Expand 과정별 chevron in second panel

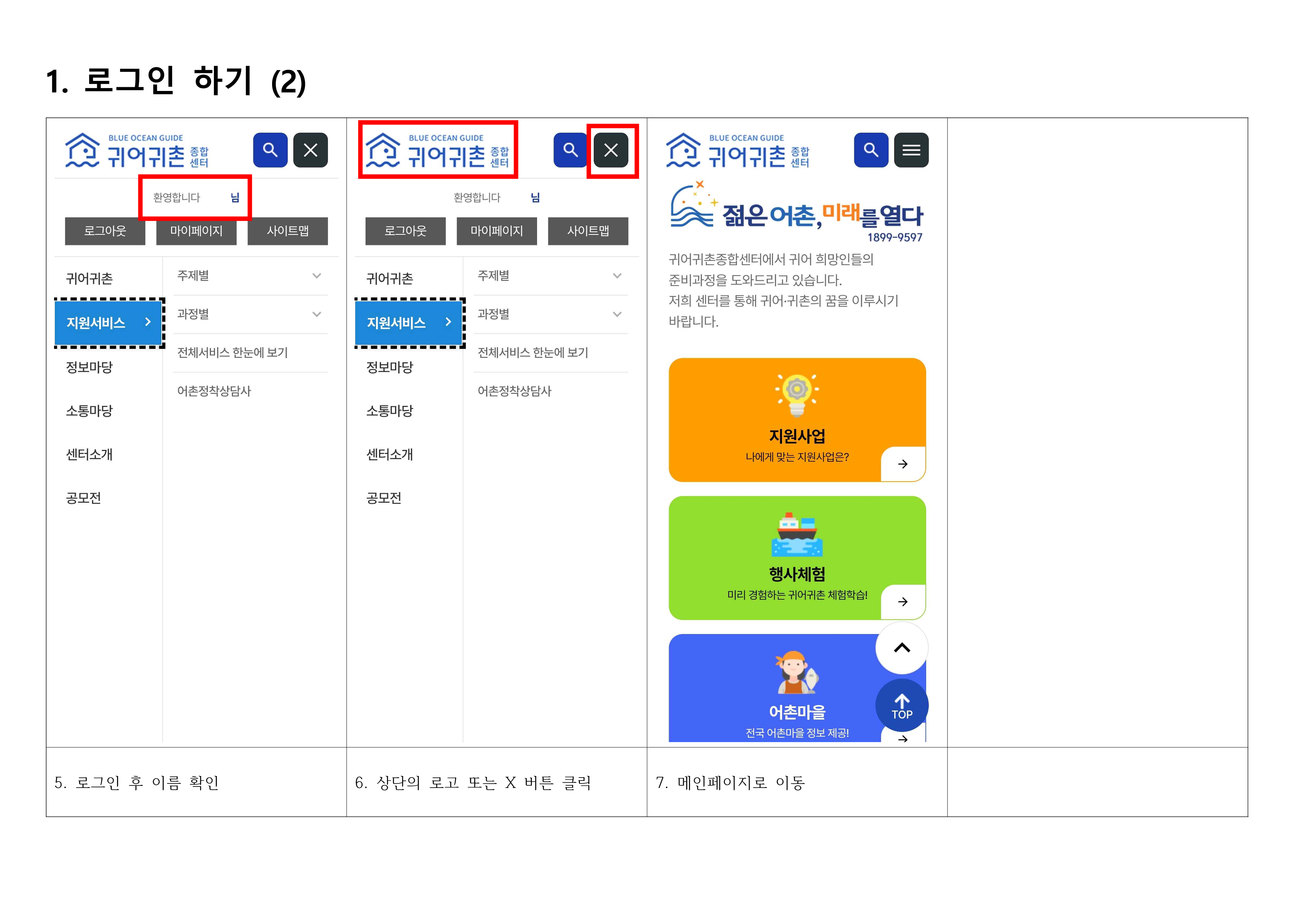[617, 314]
